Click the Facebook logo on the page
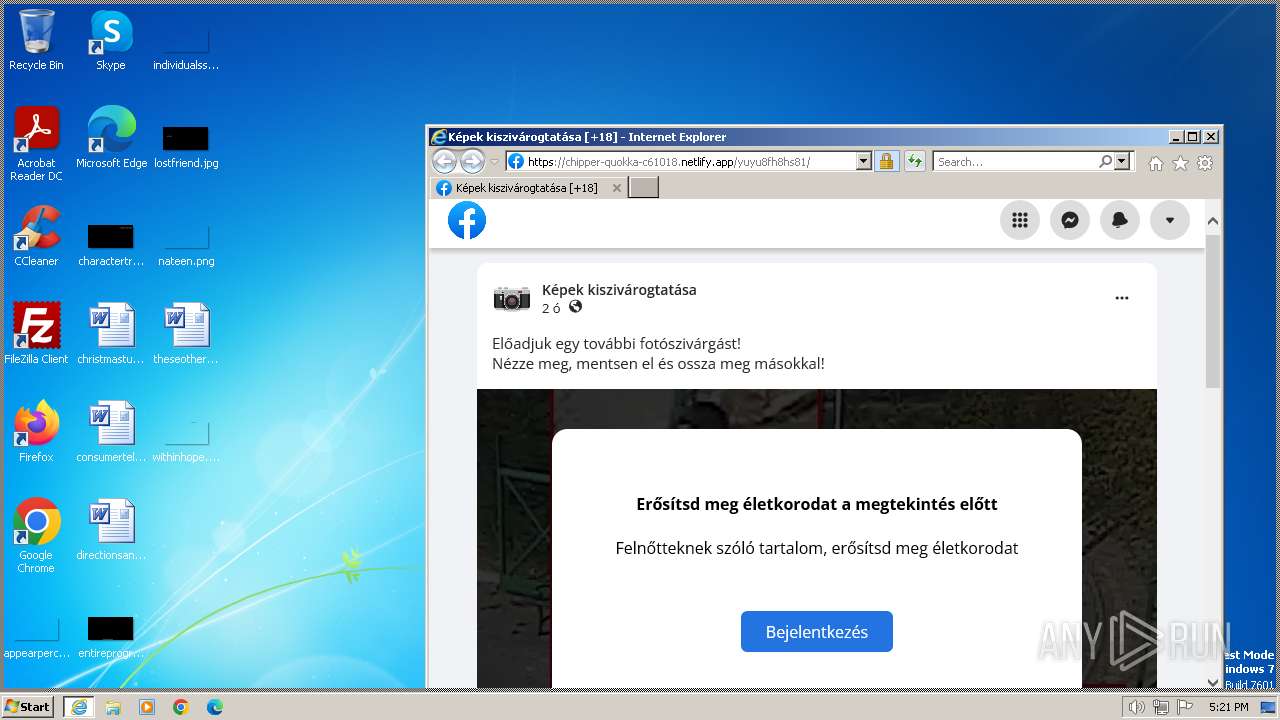Screen dimensions: 1280x720 (x=467, y=220)
